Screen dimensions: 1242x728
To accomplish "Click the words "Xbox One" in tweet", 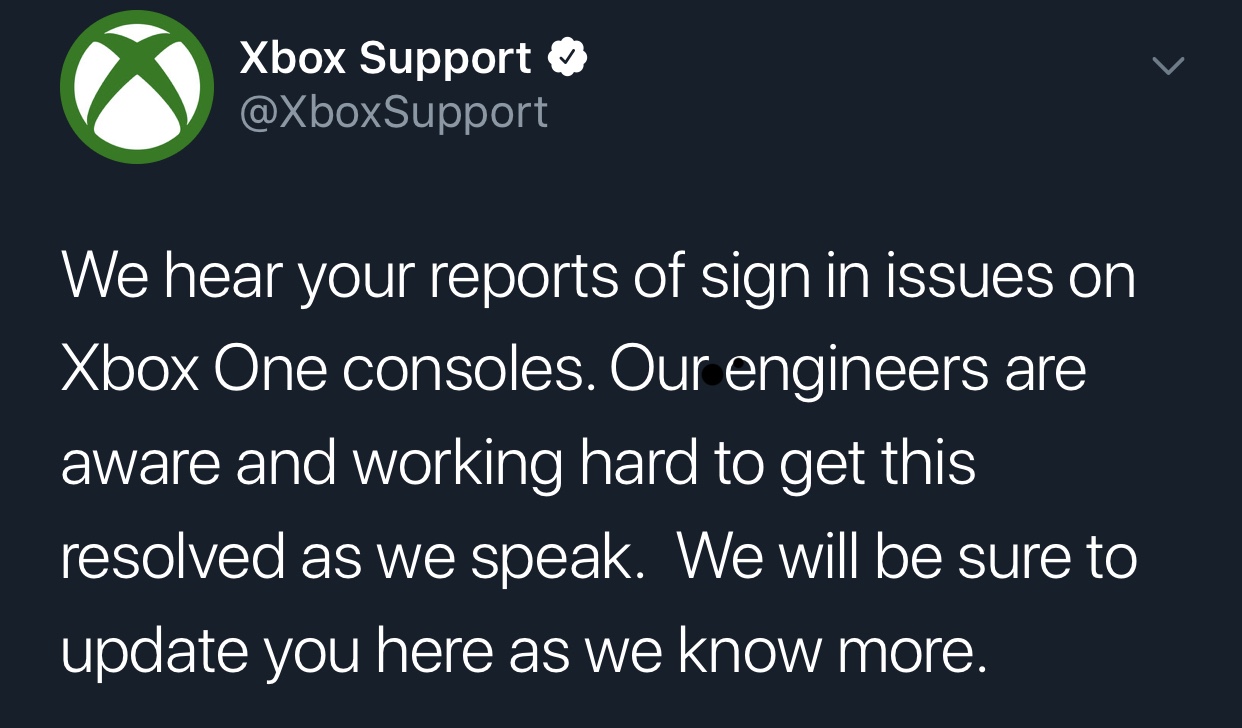I will [194, 370].
